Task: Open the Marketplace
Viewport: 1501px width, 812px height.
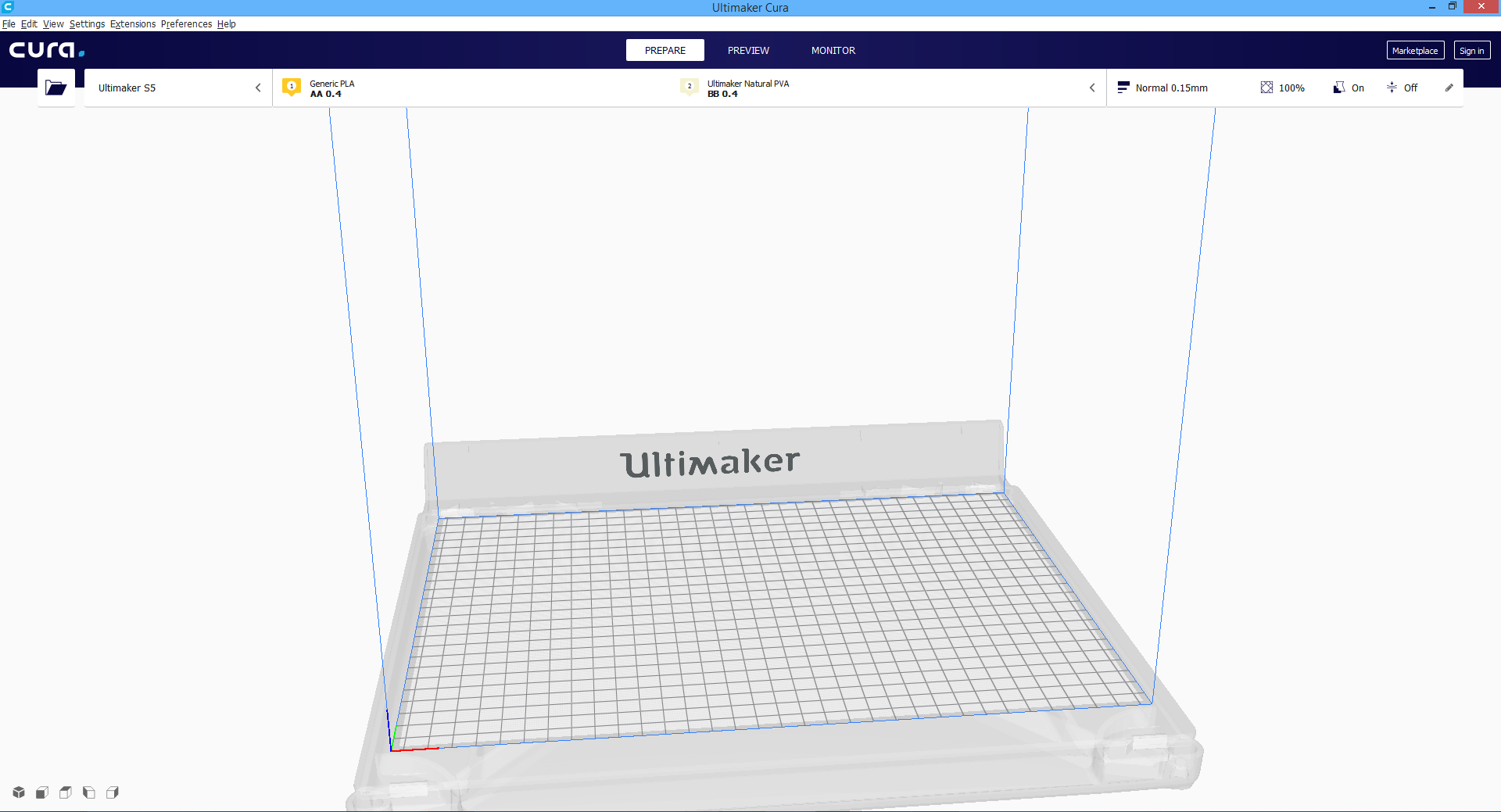Action: click(1415, 51)
